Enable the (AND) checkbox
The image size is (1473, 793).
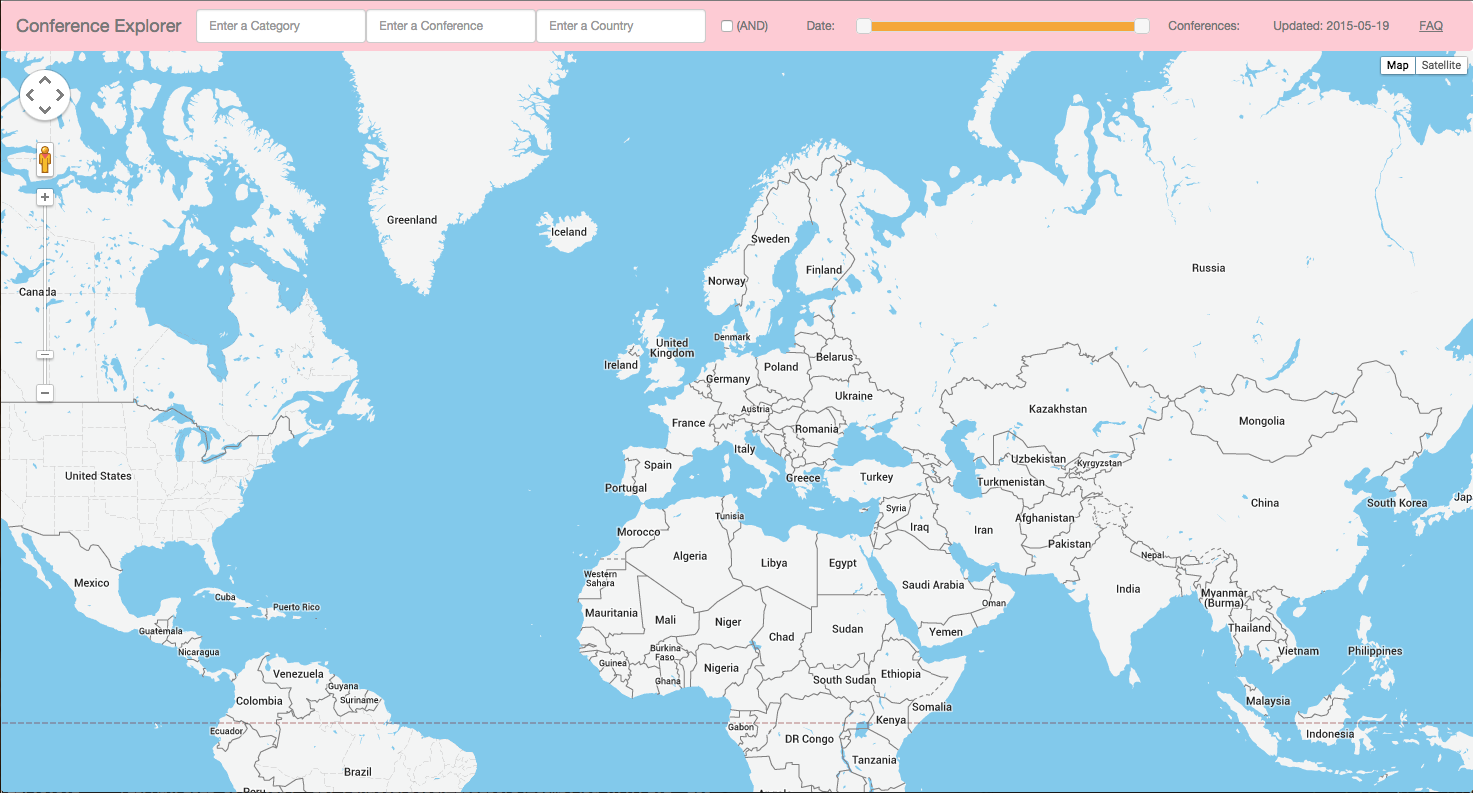coord(727,26)
